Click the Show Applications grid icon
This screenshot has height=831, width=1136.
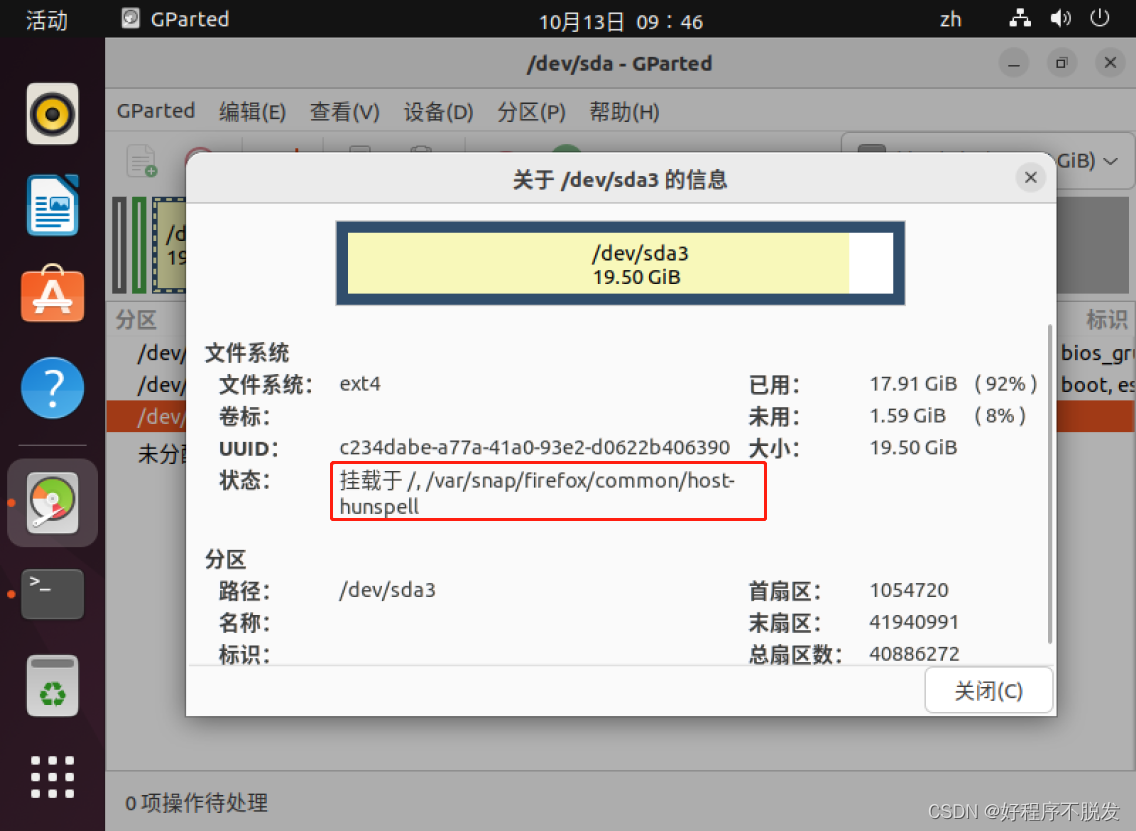[51, 776]
